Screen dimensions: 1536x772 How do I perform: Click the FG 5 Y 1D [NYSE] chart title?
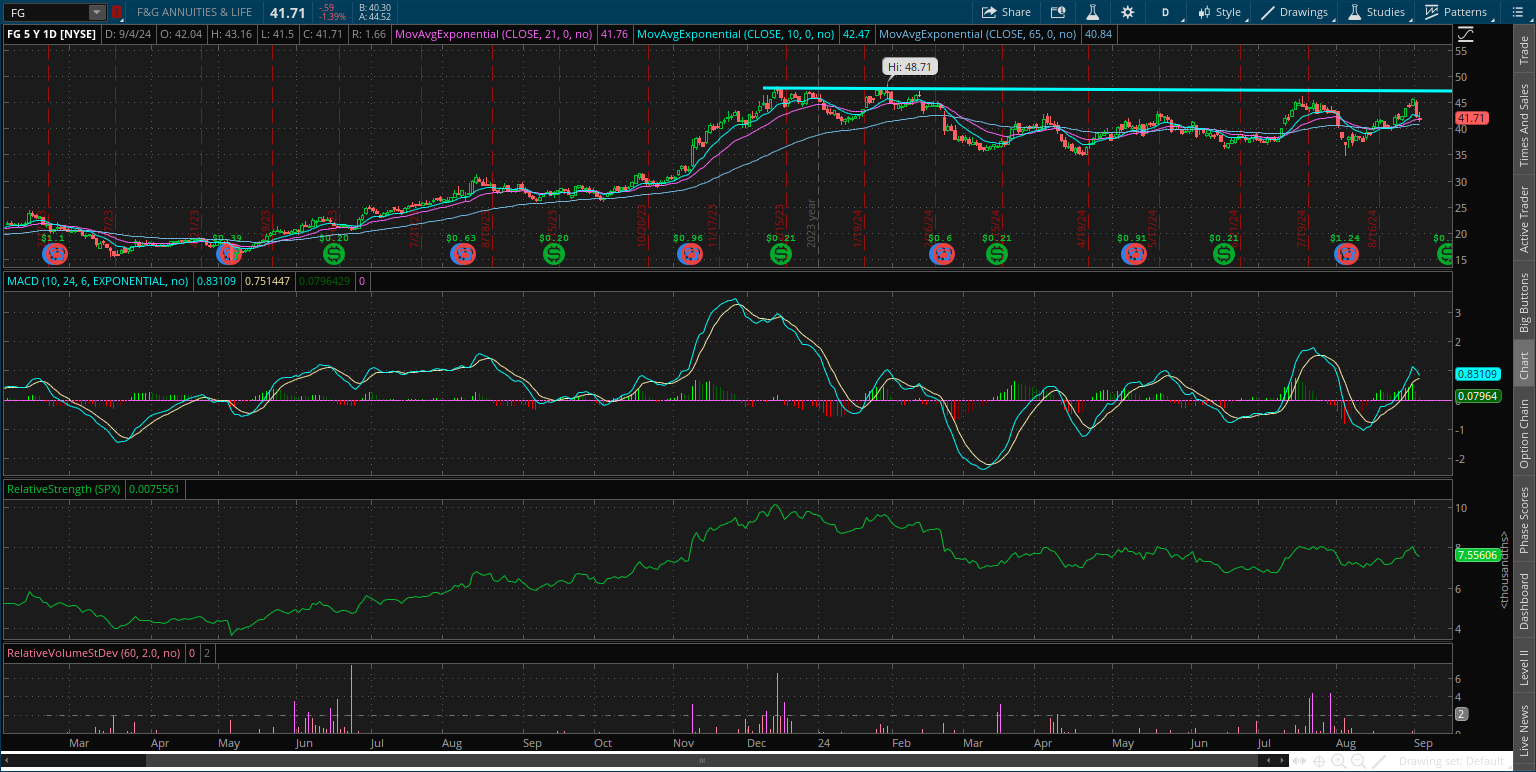tap(50, 34)
